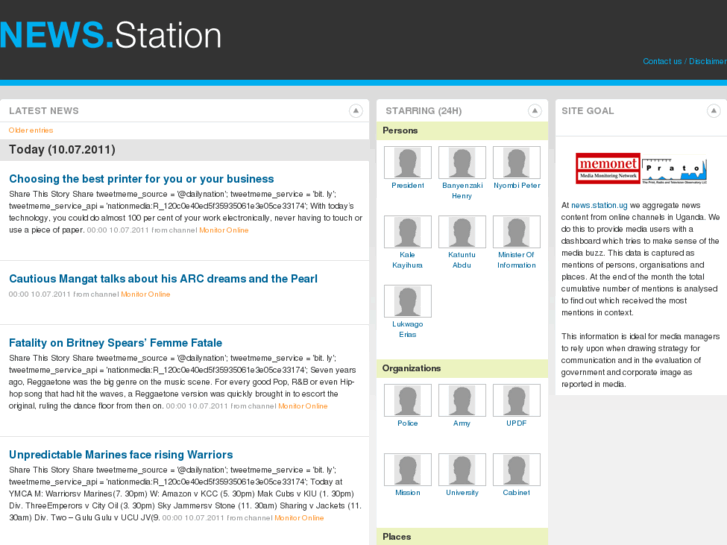Image resolution: width=727 pixels, height=545 pixels.
Task: Read 'Fatality on Britney Spears' Femme Fatale'
Action: pyautogui.click(x=115, y=343)
